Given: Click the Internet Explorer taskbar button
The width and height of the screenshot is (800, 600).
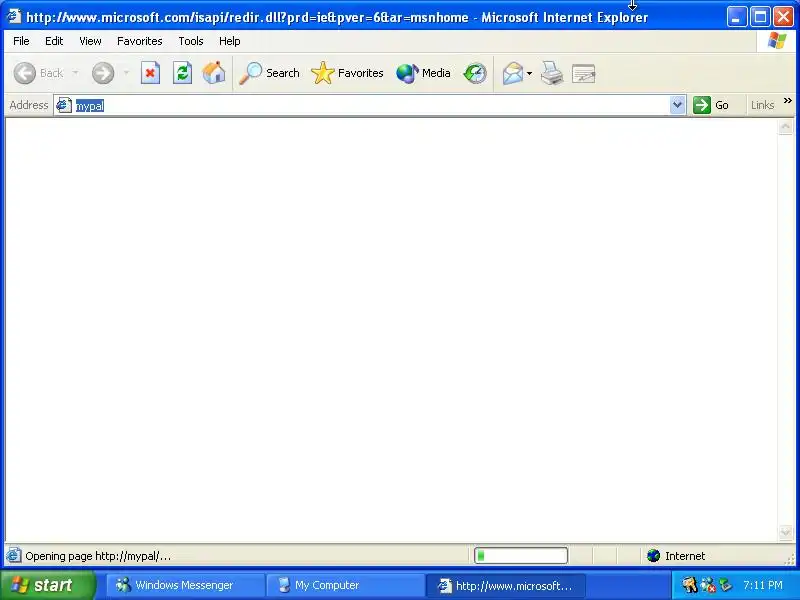Looking at the screenshot, I should click(505, 585).
